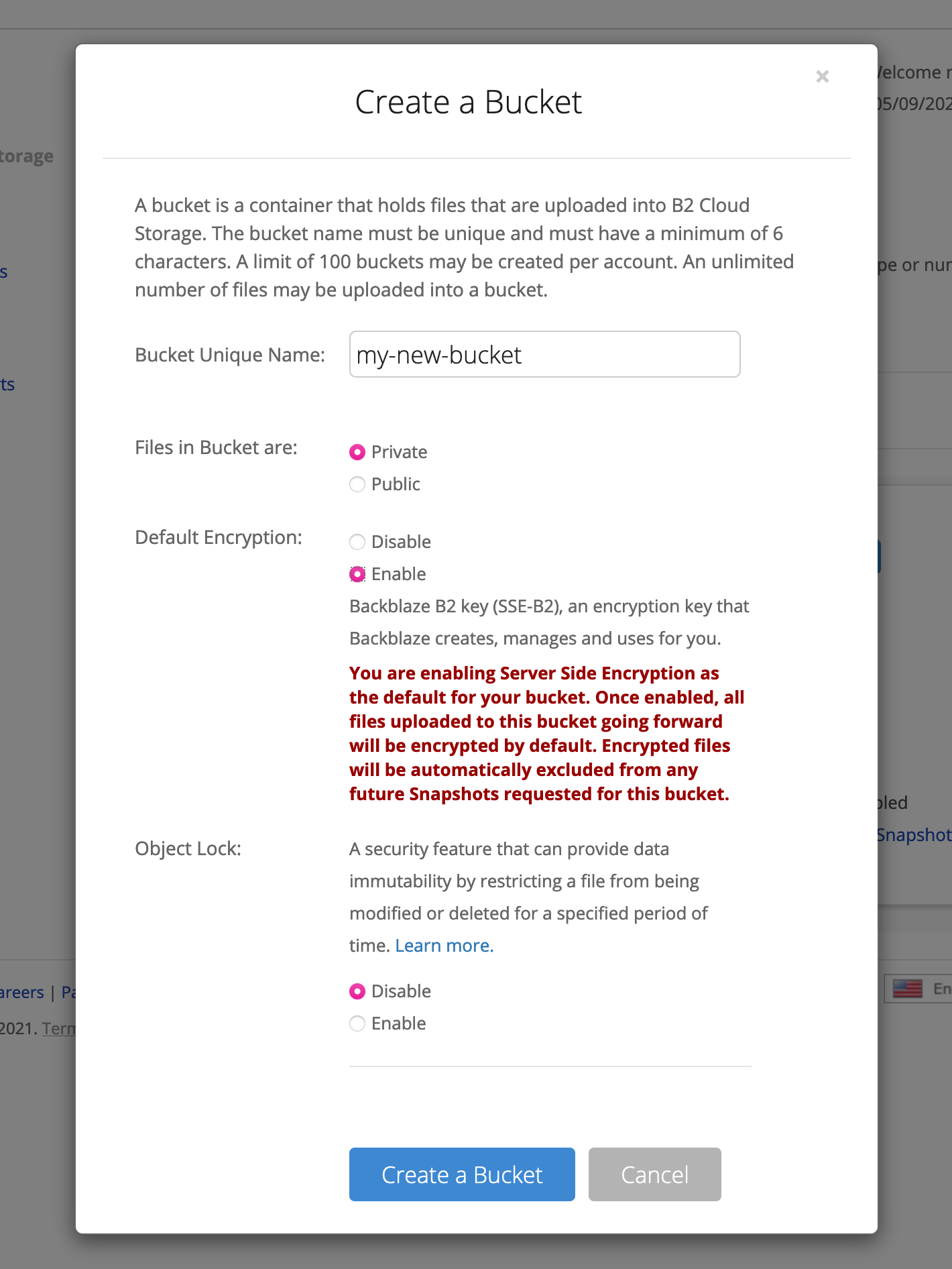Cancel bucket creation
The width and height of the screenshot is (952, 1269).
pyautogui.click(x=654, y=1174)
